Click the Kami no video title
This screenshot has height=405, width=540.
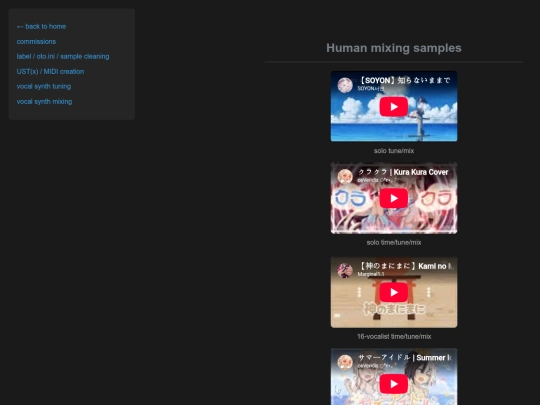click(405, 266)
